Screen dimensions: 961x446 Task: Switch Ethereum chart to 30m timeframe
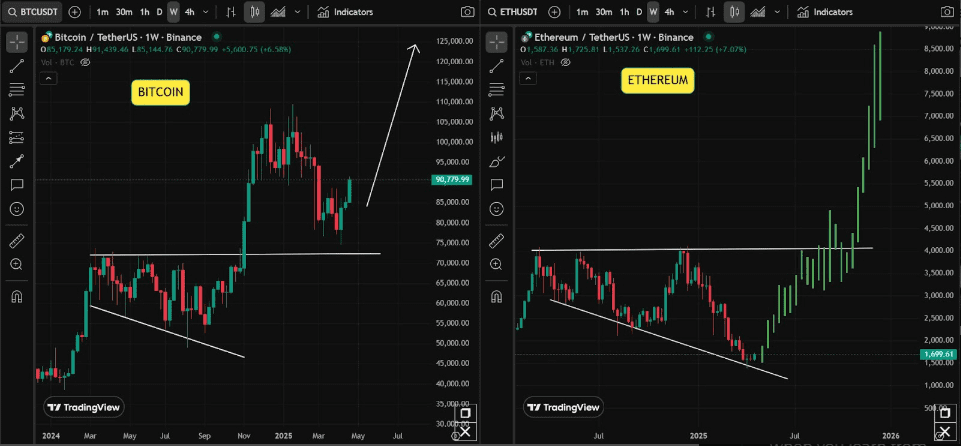point(603,12)
